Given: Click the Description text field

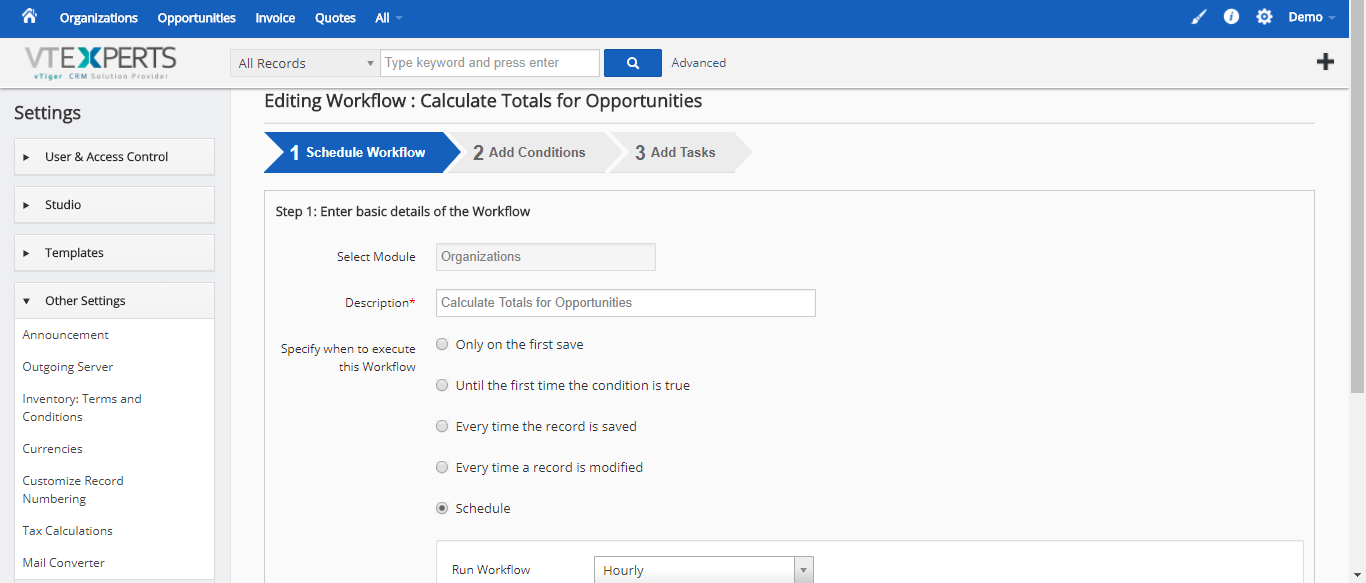Looking at the screenshot, I should (x=626, y=303).
